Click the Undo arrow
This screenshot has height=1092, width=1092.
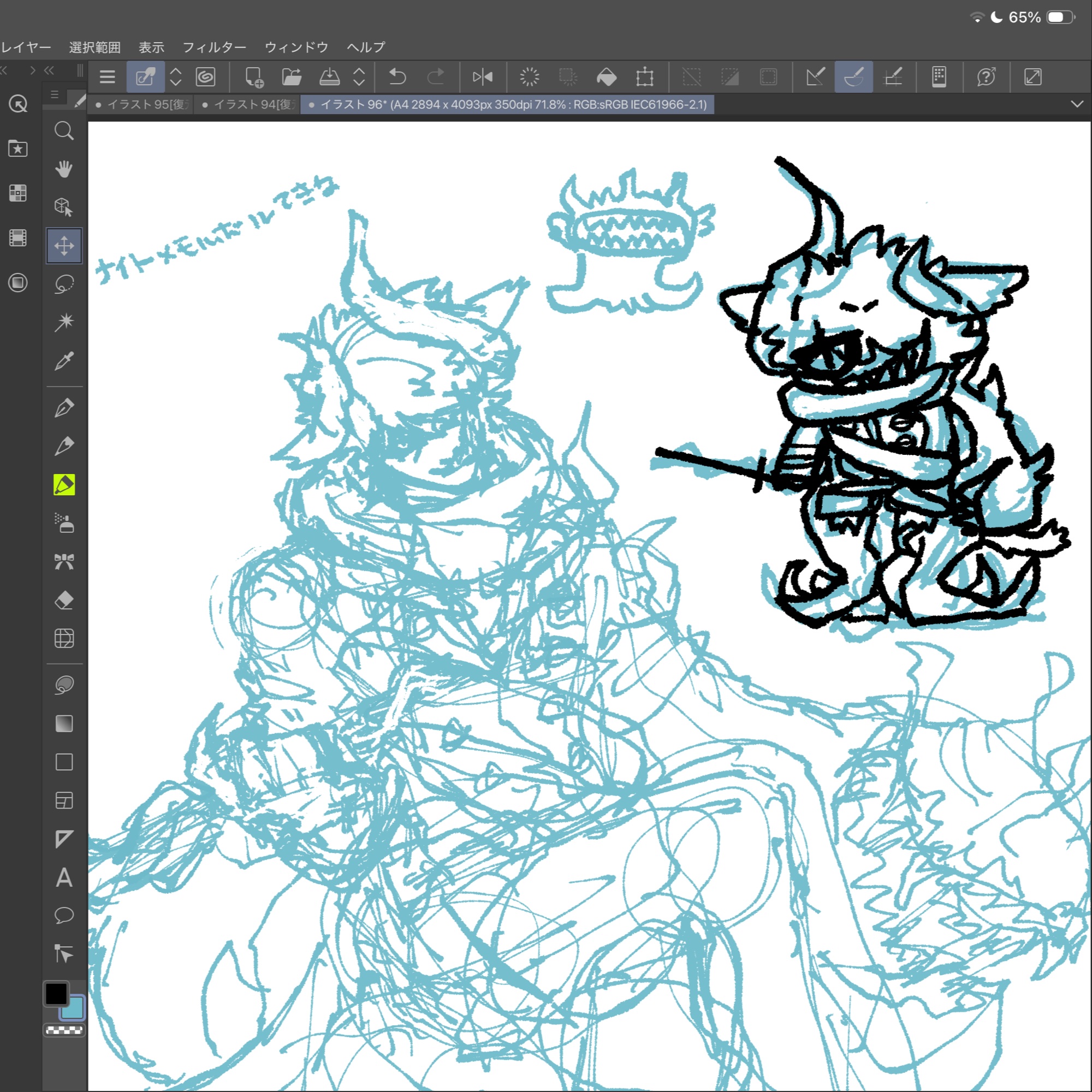pyautogui.click(x=397, y=77)
